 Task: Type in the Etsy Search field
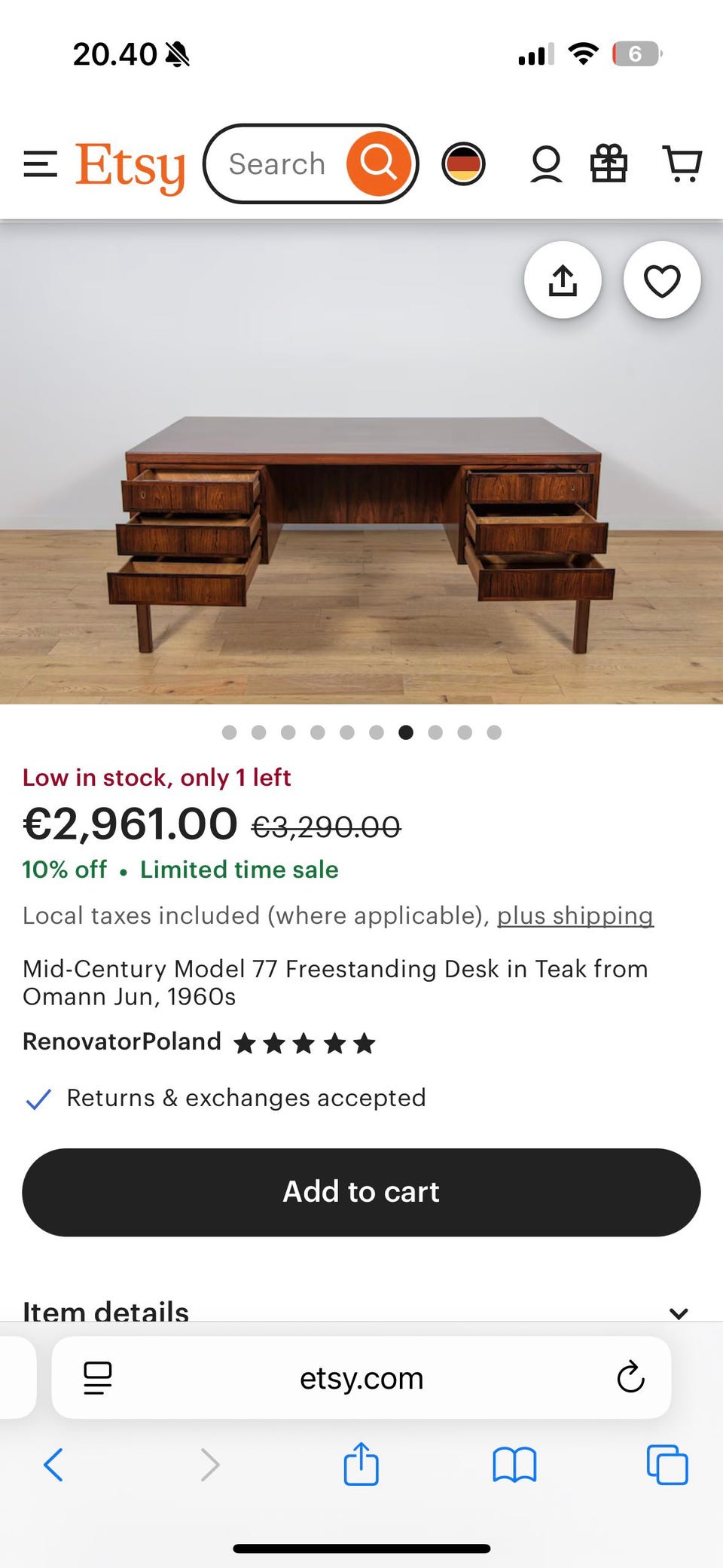point(277,164)
